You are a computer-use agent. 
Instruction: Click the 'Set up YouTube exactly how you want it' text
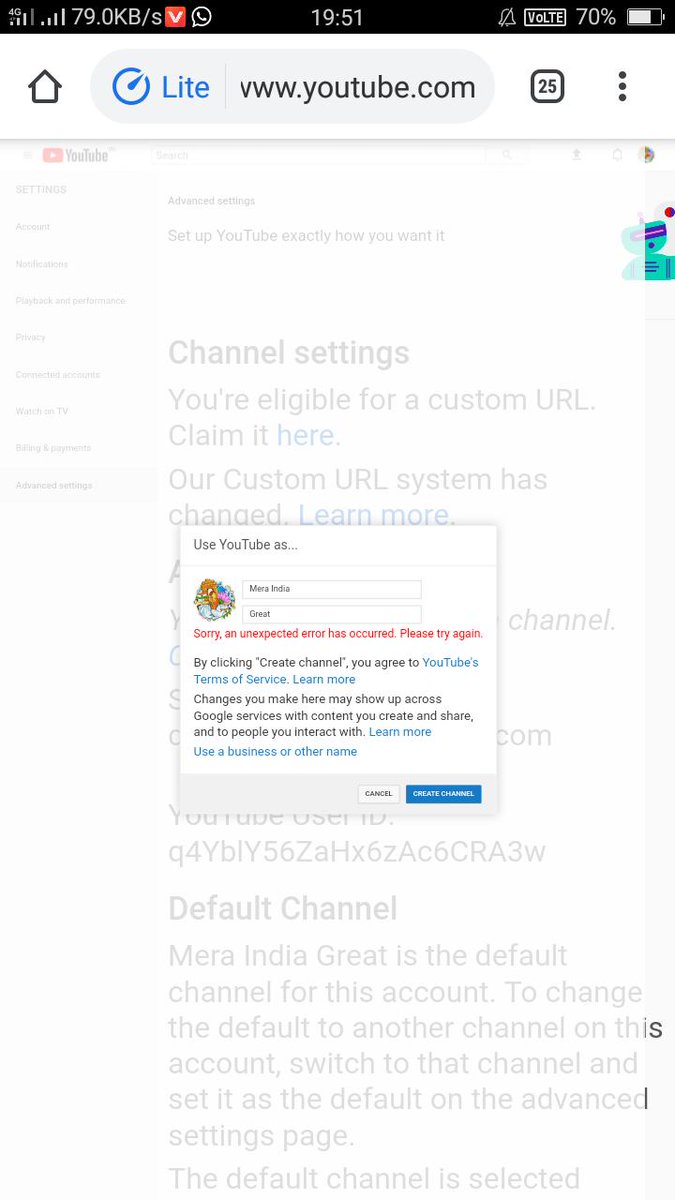pyautogui.click(x=306, y=236)
